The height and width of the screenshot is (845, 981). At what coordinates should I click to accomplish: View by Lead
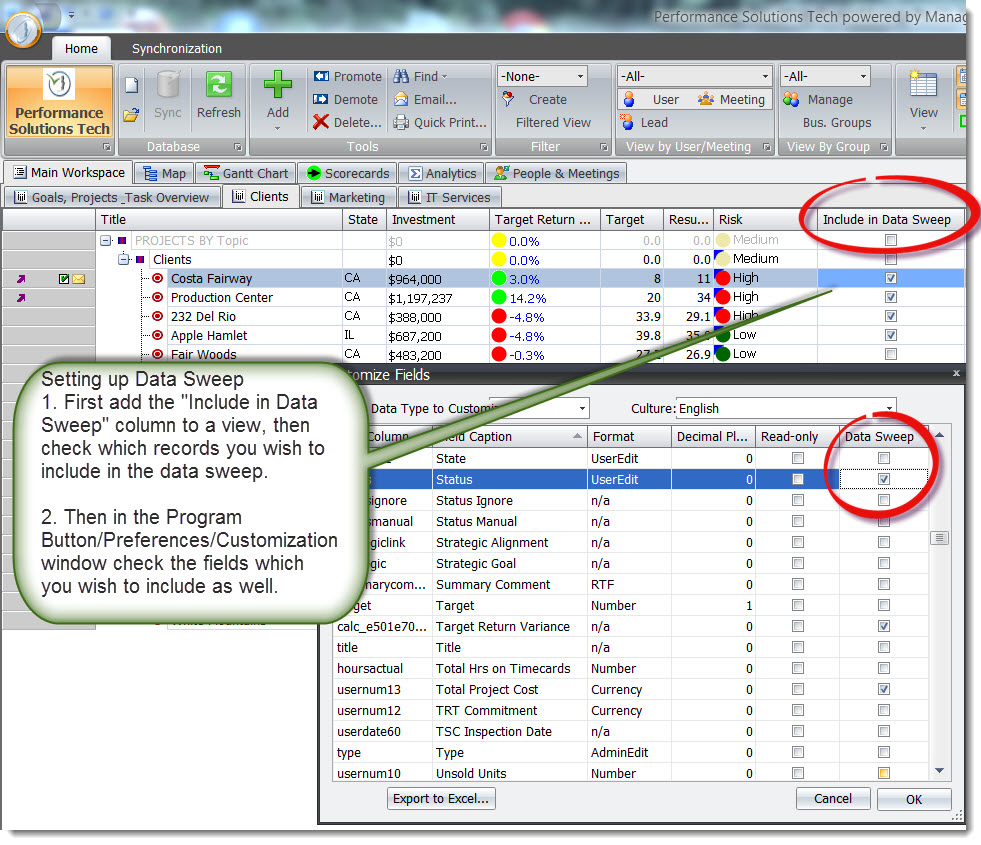(x=644, y=123)
